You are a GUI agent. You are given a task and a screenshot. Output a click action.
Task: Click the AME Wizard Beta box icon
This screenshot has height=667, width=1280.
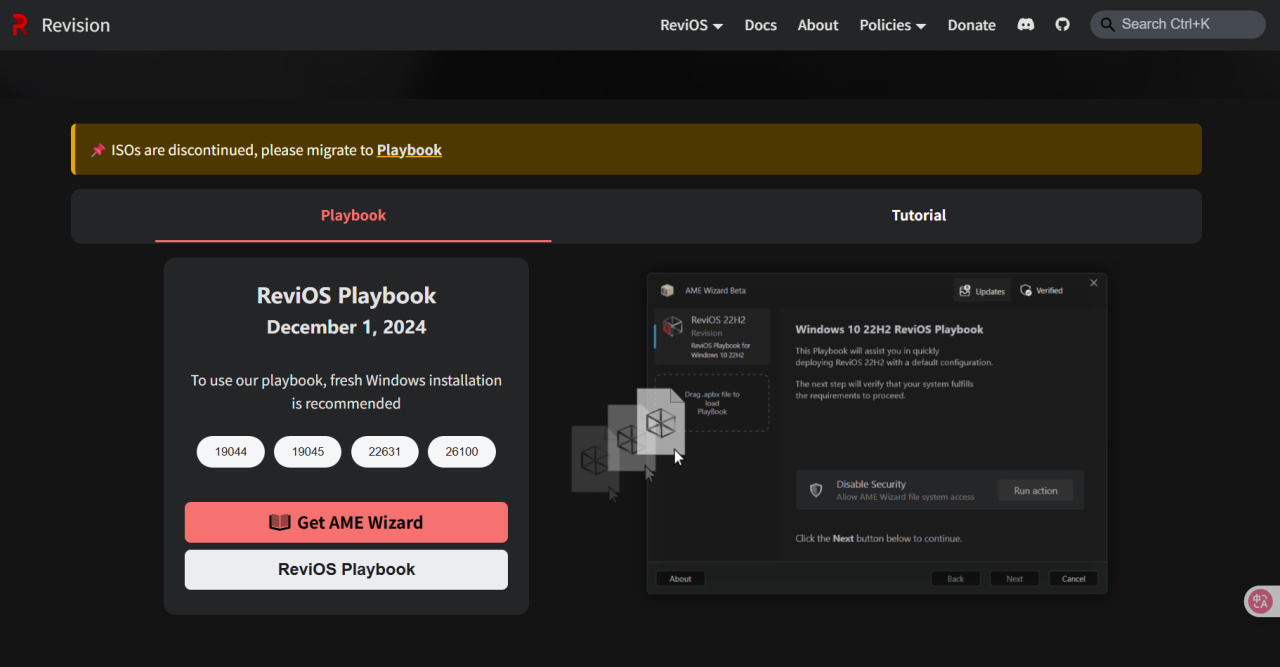click(x=667, y=291)
